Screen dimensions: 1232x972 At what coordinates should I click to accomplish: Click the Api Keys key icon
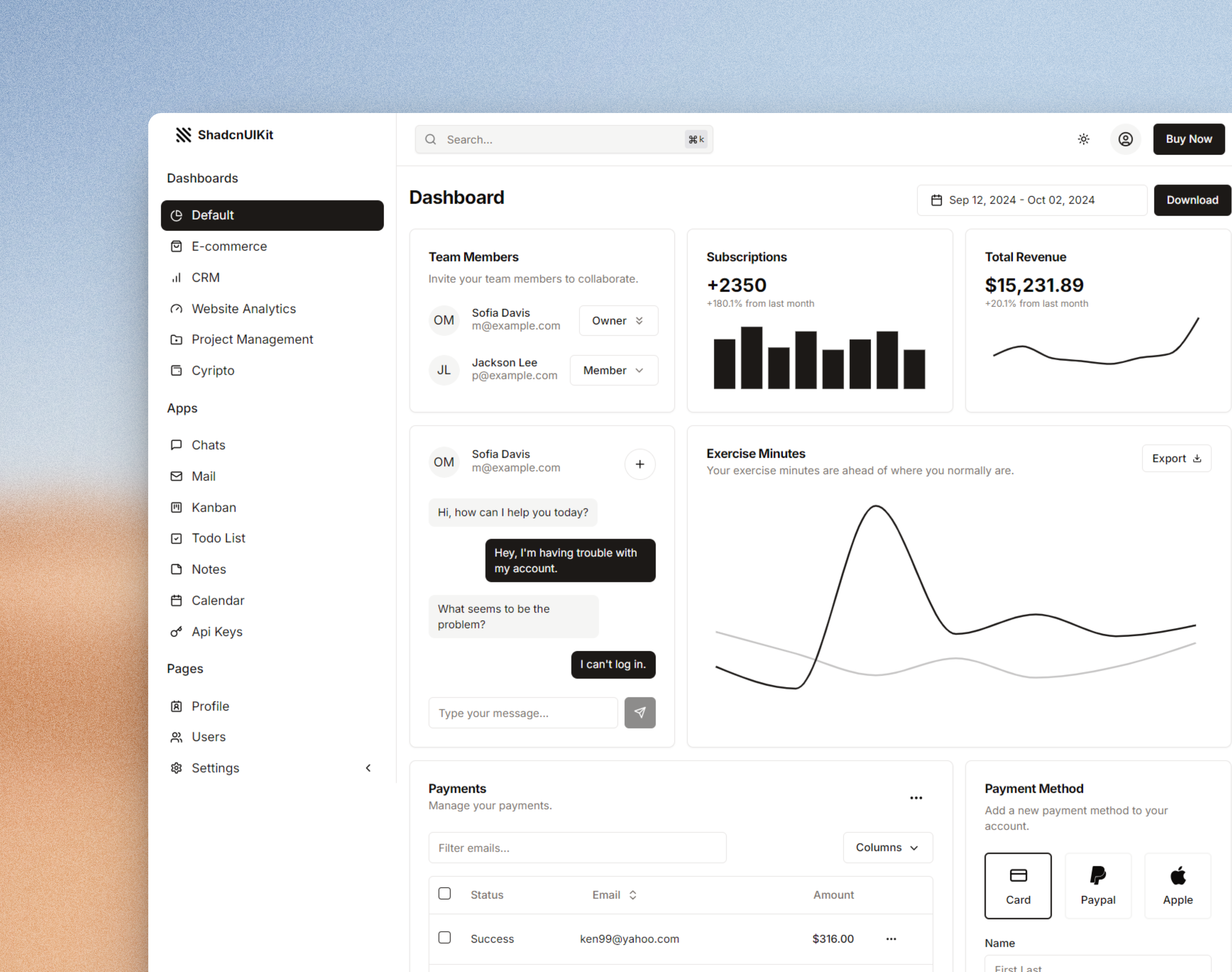[177, 632]
